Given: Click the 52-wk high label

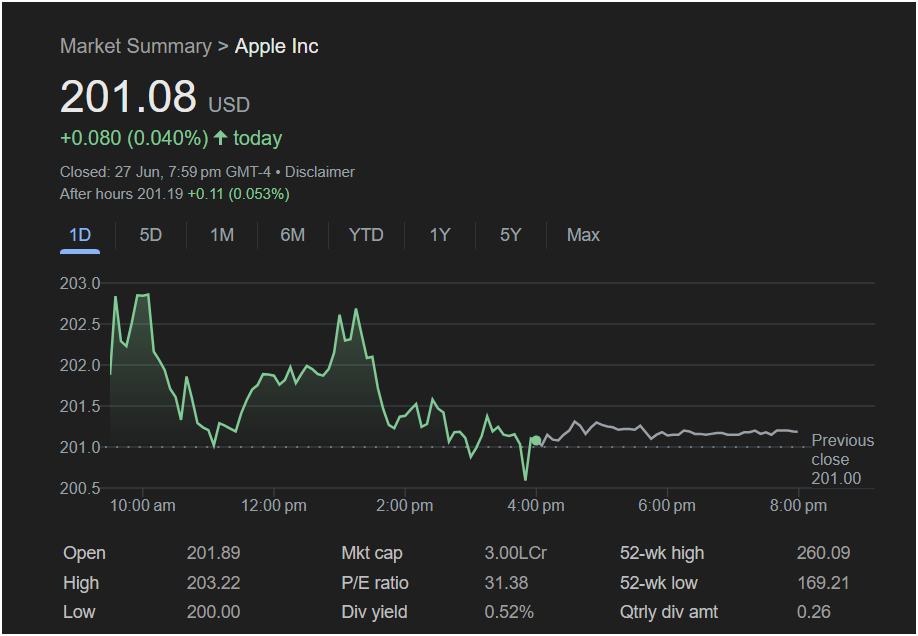Looking at the screenshot, I should pyautogui.click(x=662, y=553).
